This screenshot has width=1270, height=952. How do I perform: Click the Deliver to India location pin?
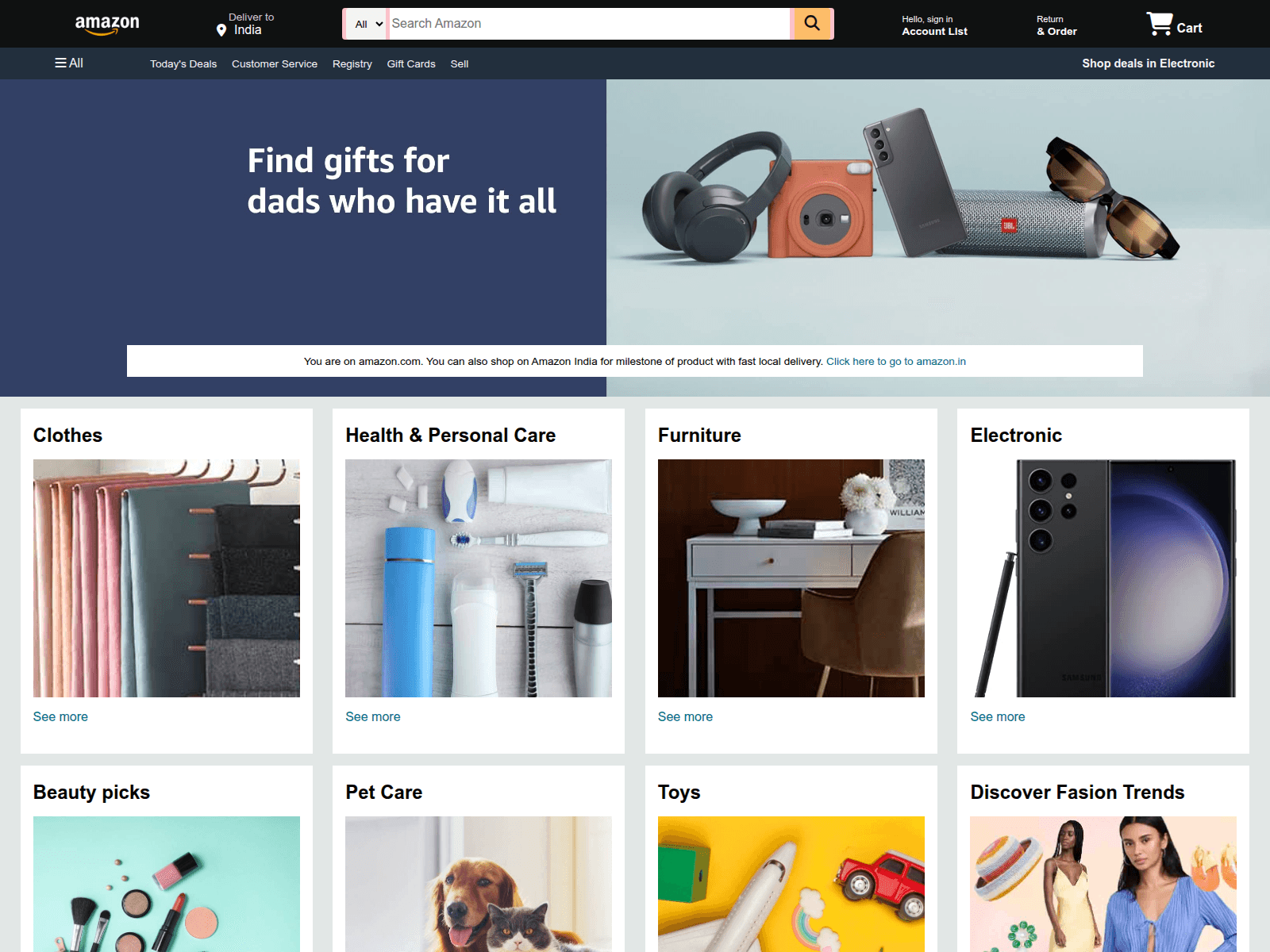pyautogui.click(x=221, y=30)
